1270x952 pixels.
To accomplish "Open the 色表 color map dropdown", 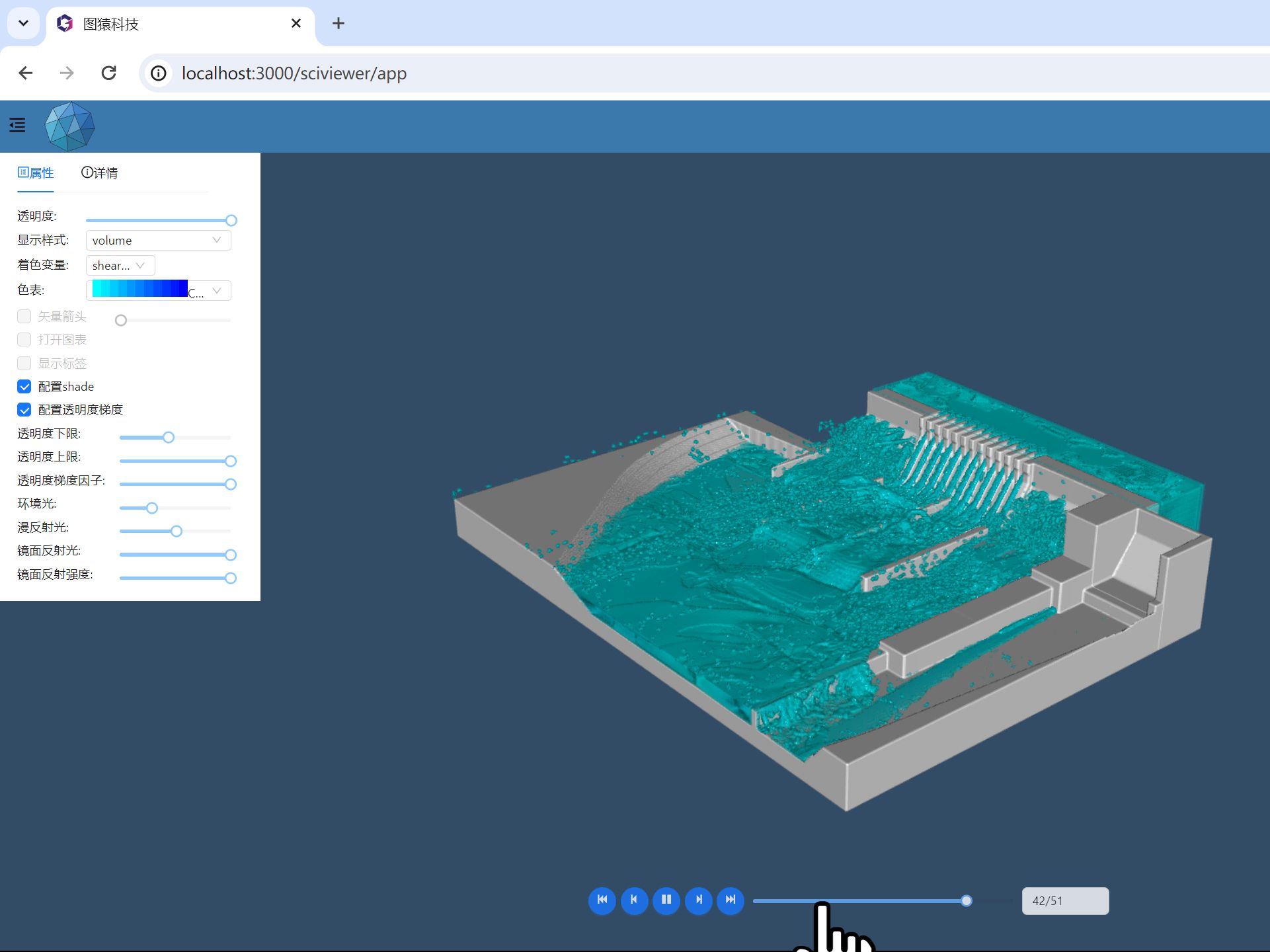I will tap(158, 290).
